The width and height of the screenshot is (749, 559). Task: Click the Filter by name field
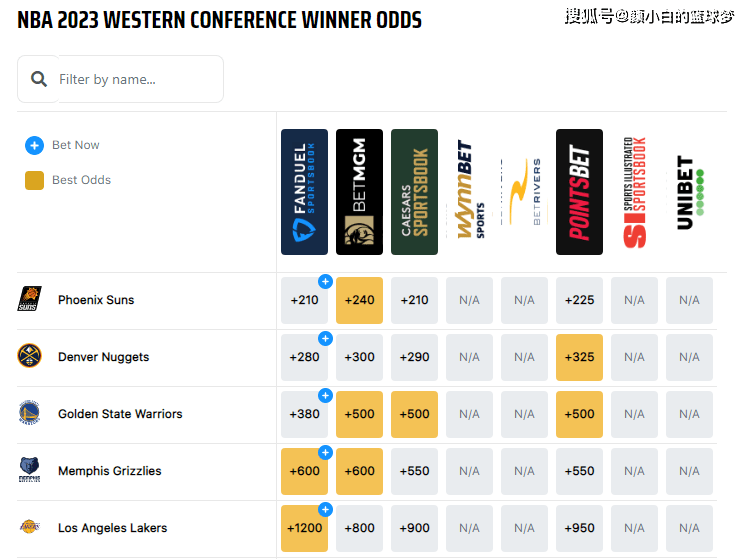point(141,79)
